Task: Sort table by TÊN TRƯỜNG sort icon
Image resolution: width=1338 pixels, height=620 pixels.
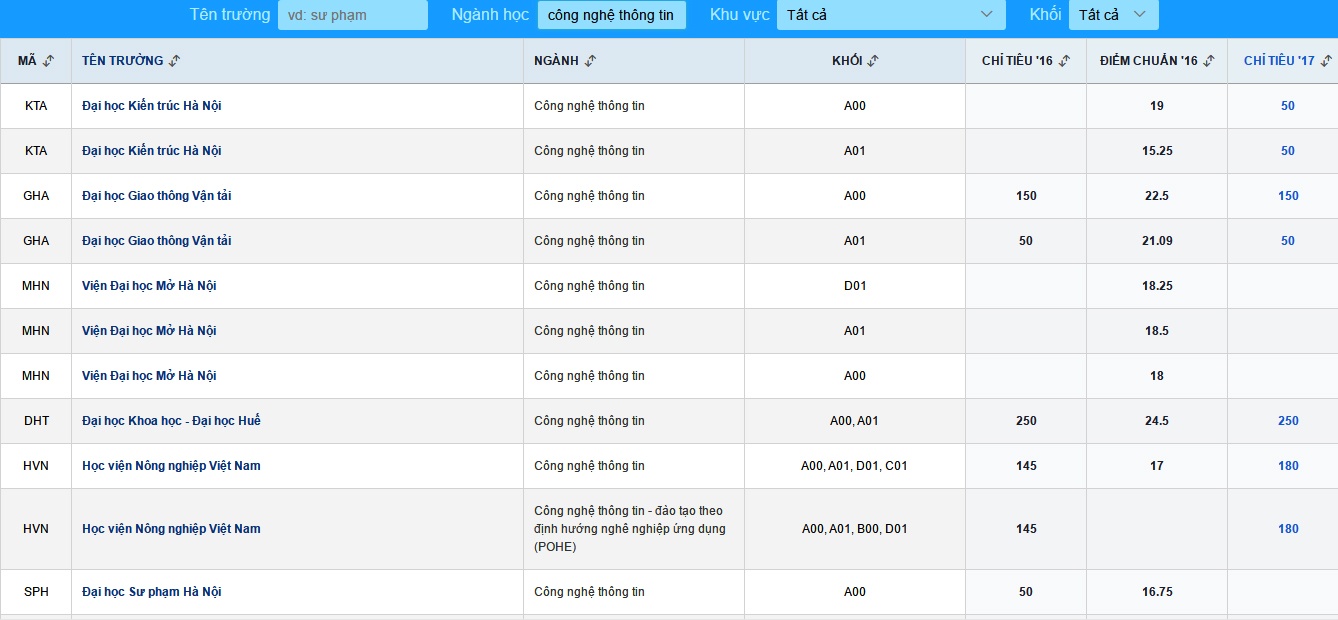Action: (175, 61)
